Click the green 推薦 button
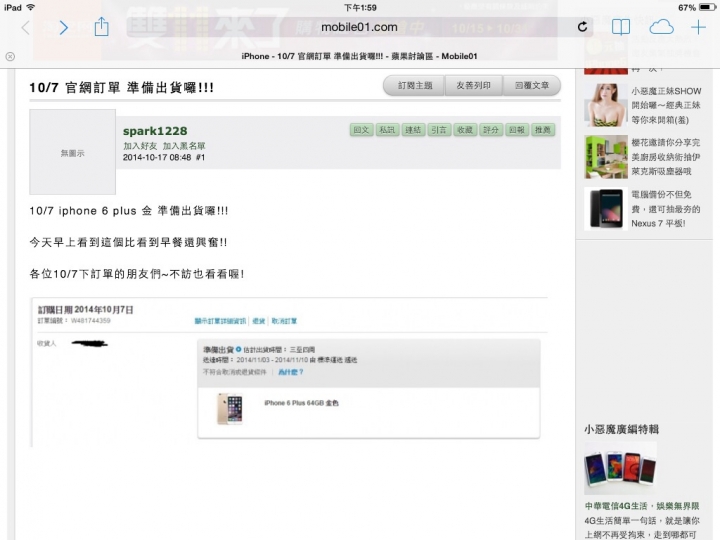Screen dimensions: 720x540 click(x=543, y=130)
